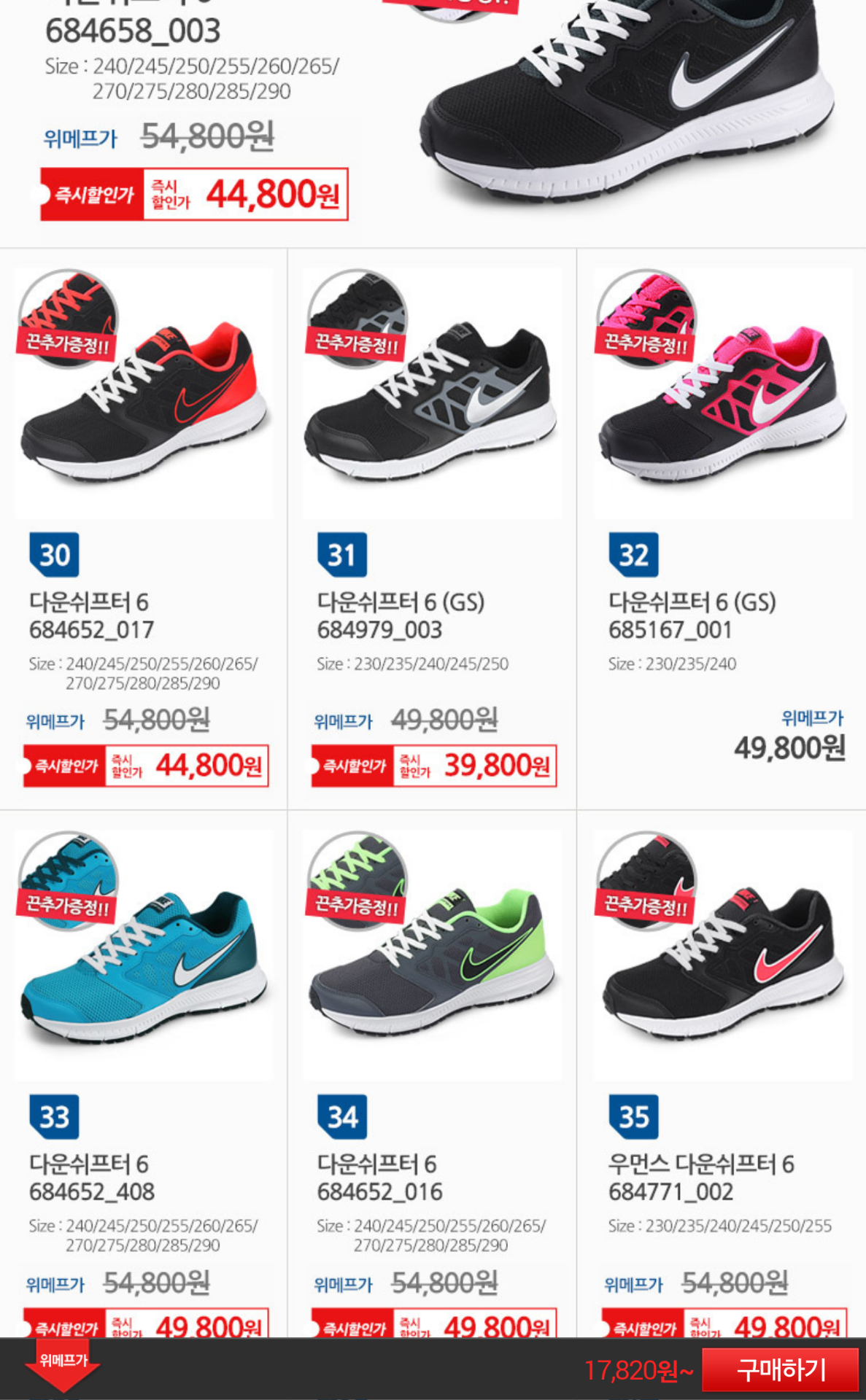
Task: Tap product title 다운쉬프터 6 684652_017
Action: click(92, 616)
